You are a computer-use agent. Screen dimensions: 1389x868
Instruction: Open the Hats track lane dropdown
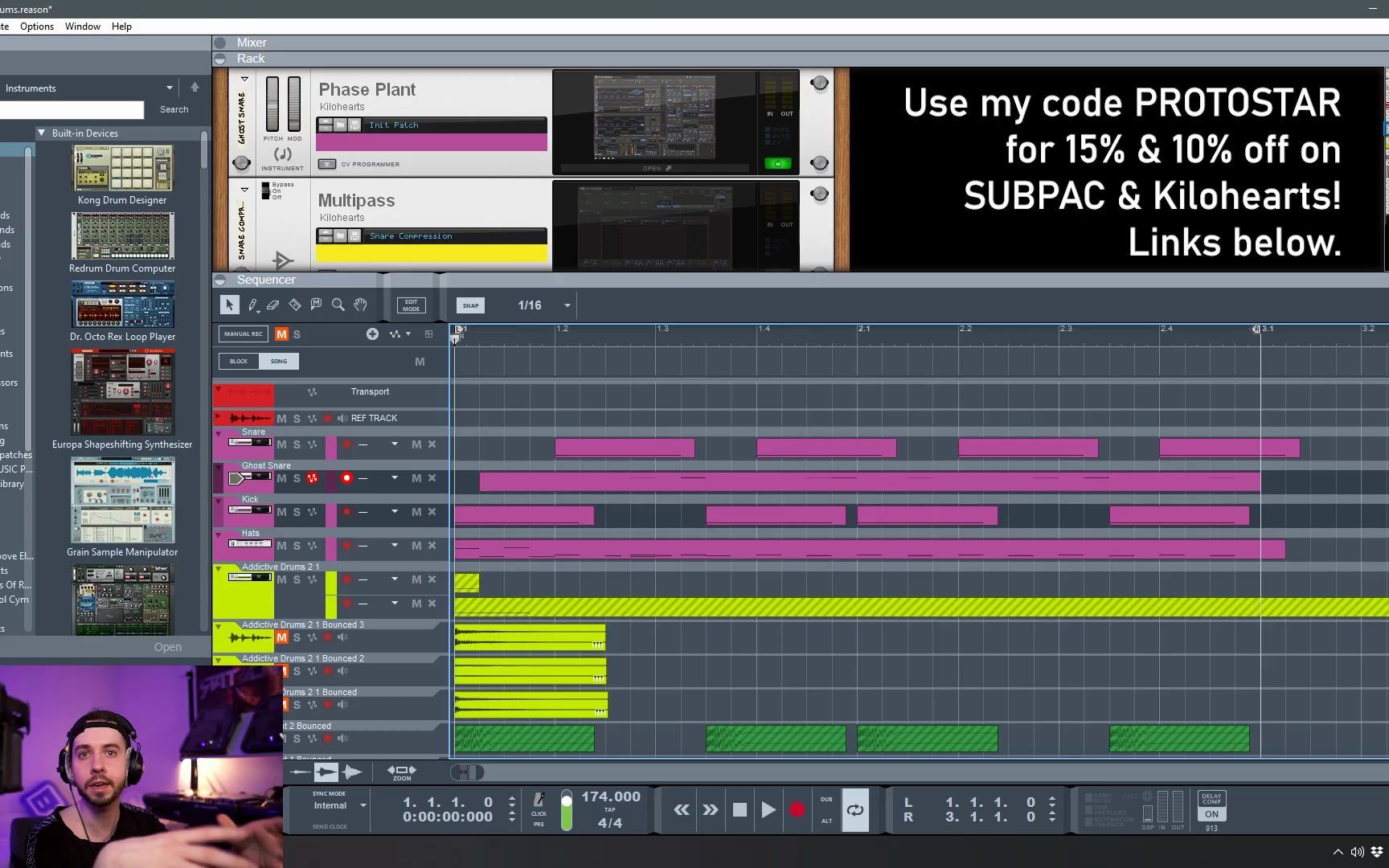pyautogui.click(x=395, y=546)
